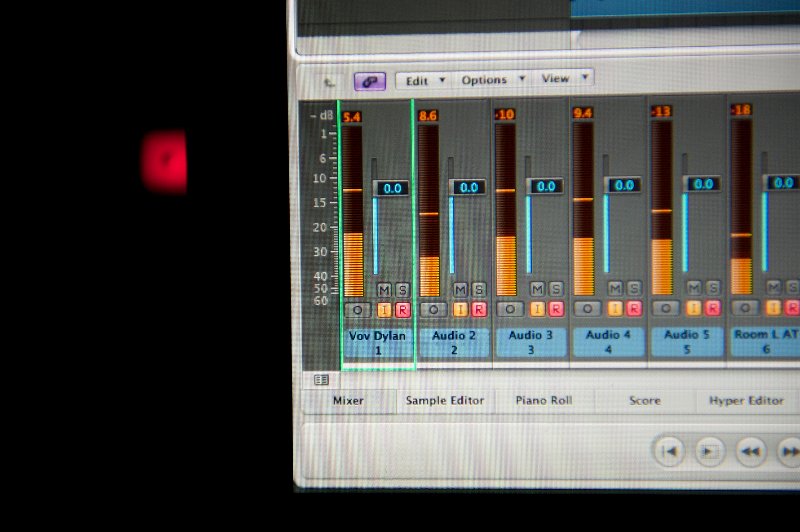Record-enable the Audio 4 channel
The height and width of the screenshot is (532, 800).
[634, 308]
